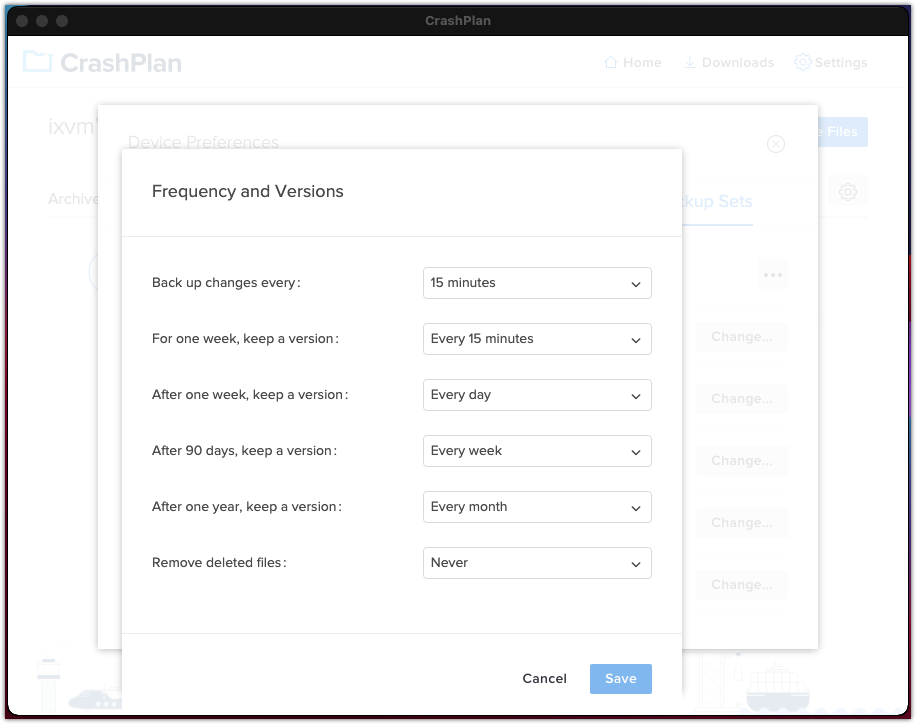Click the topmost Change button
The width and height of the screenshot is (916, 724).
pos(741,337)
